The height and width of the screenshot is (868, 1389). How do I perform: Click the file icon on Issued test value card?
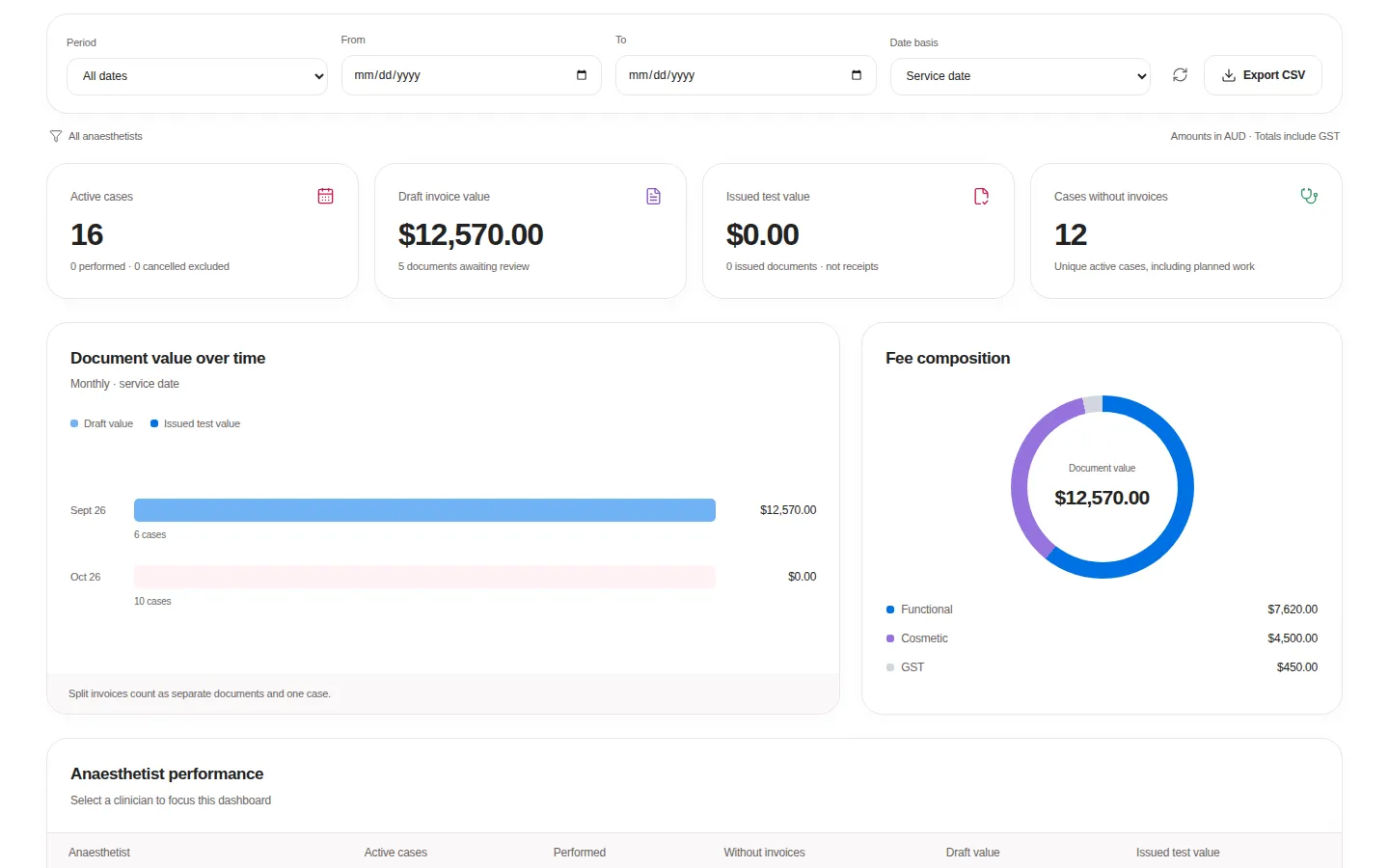pos(981,196)
